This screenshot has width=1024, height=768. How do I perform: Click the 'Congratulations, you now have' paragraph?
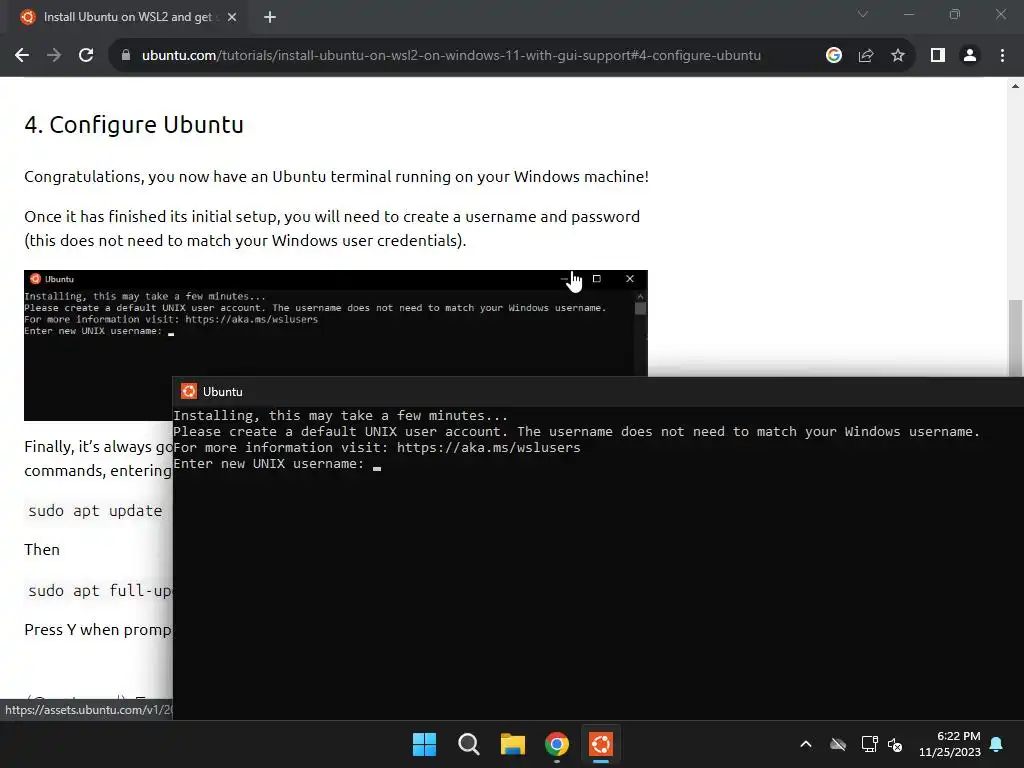point(336,176)
